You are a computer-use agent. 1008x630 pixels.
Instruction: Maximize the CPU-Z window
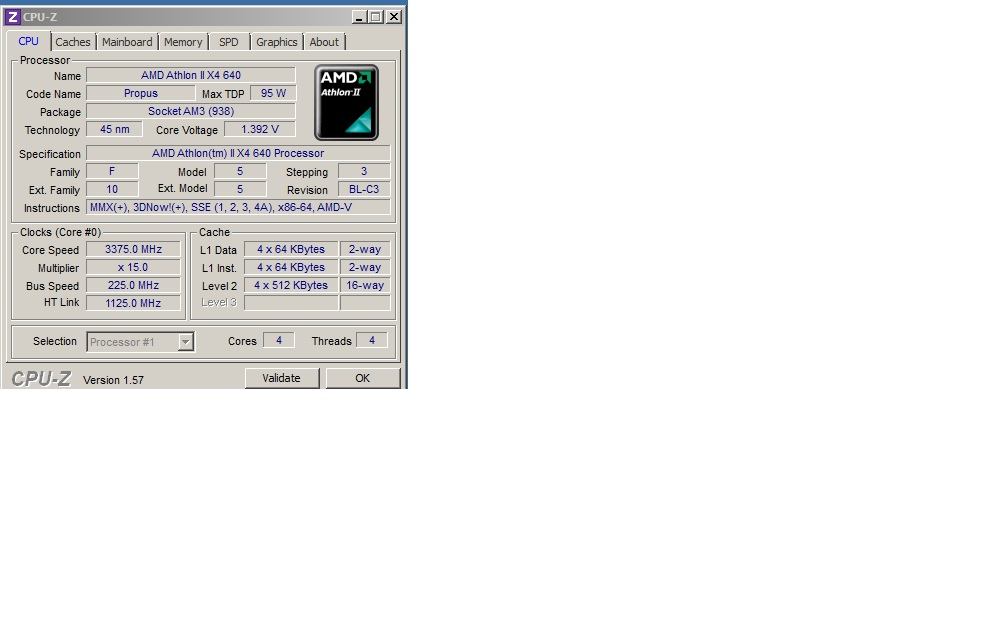tap(376, 17)
